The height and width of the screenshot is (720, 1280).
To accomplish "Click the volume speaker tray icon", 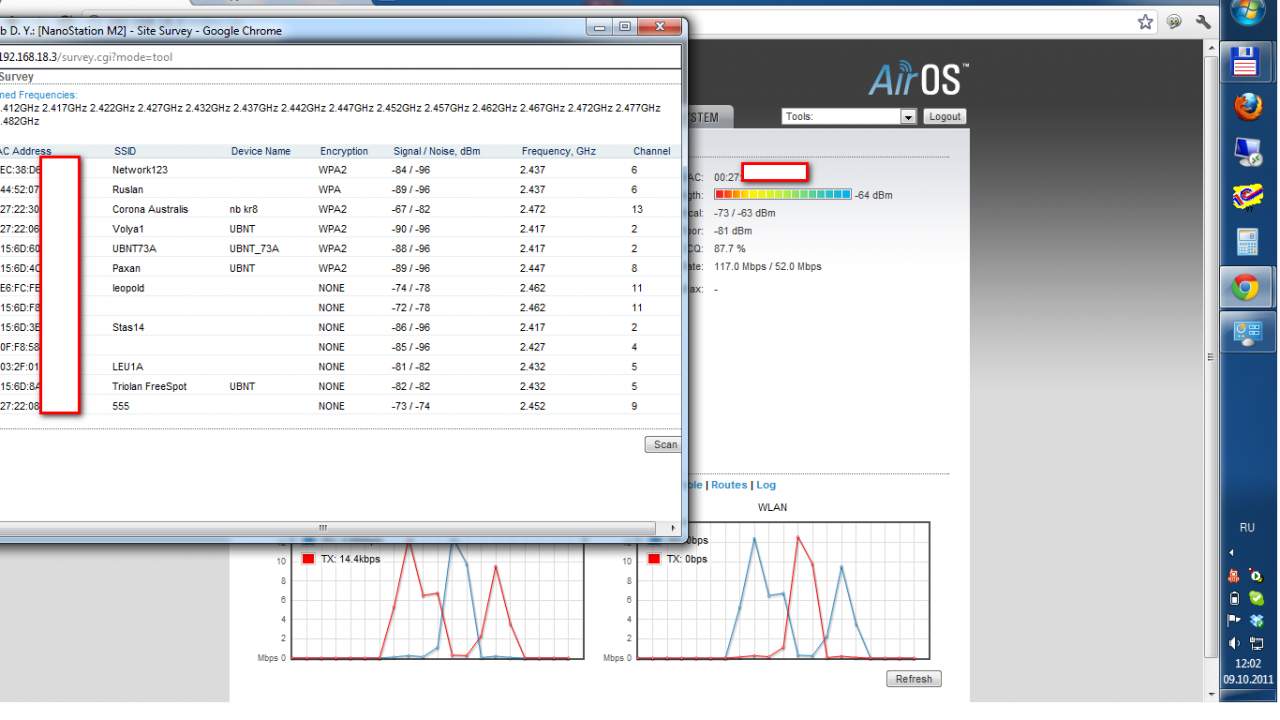I will pos(1234,643).
